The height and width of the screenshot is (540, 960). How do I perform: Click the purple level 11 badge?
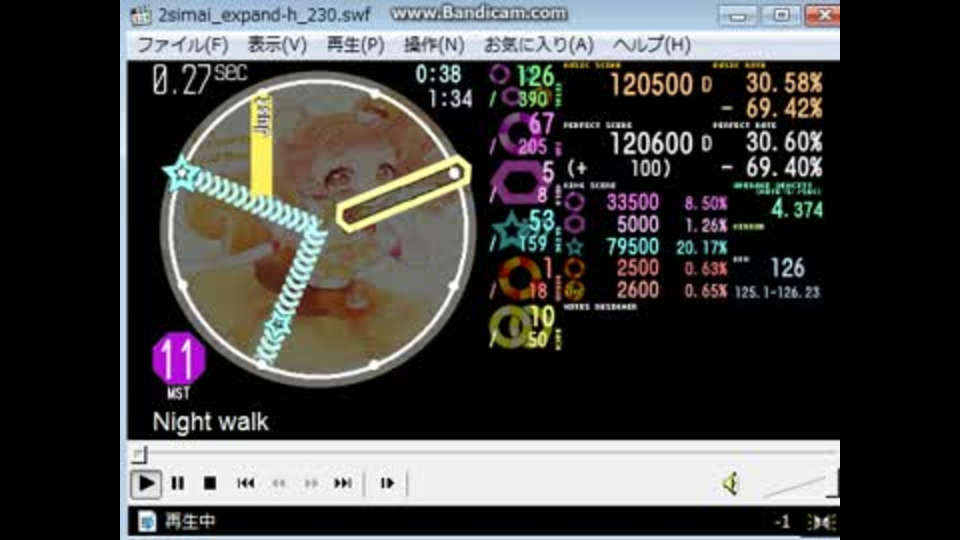pos(178,359)
